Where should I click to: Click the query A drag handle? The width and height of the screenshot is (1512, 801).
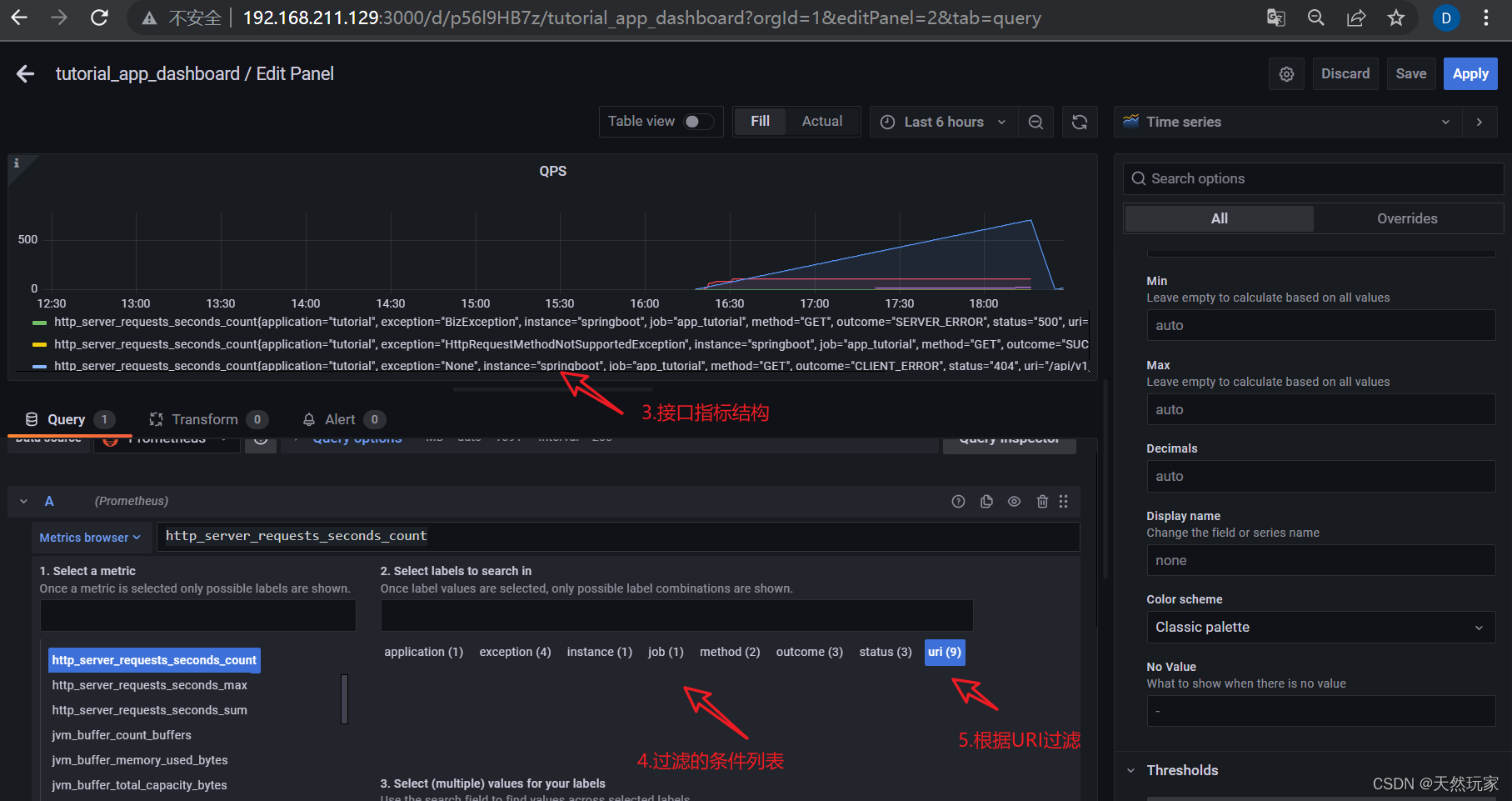pos(1063,502)
